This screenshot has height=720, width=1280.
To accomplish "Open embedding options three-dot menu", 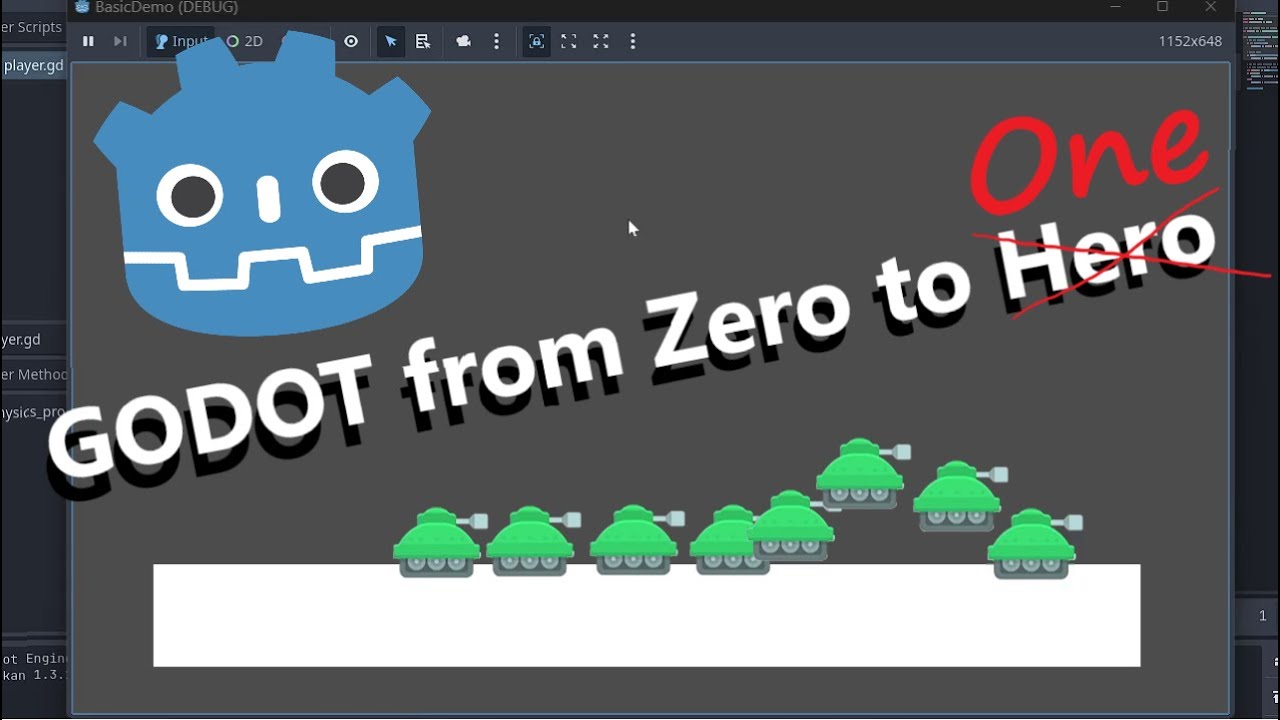I will [633, 41].
